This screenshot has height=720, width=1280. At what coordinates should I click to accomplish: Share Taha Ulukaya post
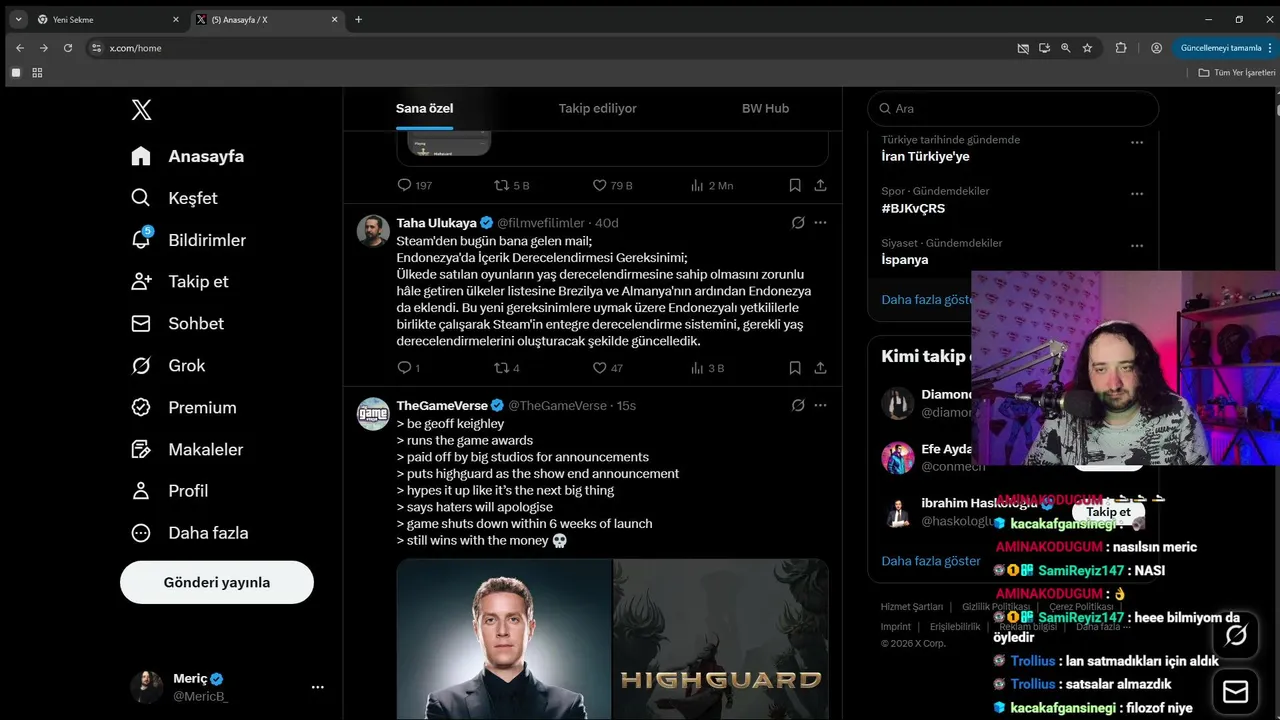[x=820, y=368]
